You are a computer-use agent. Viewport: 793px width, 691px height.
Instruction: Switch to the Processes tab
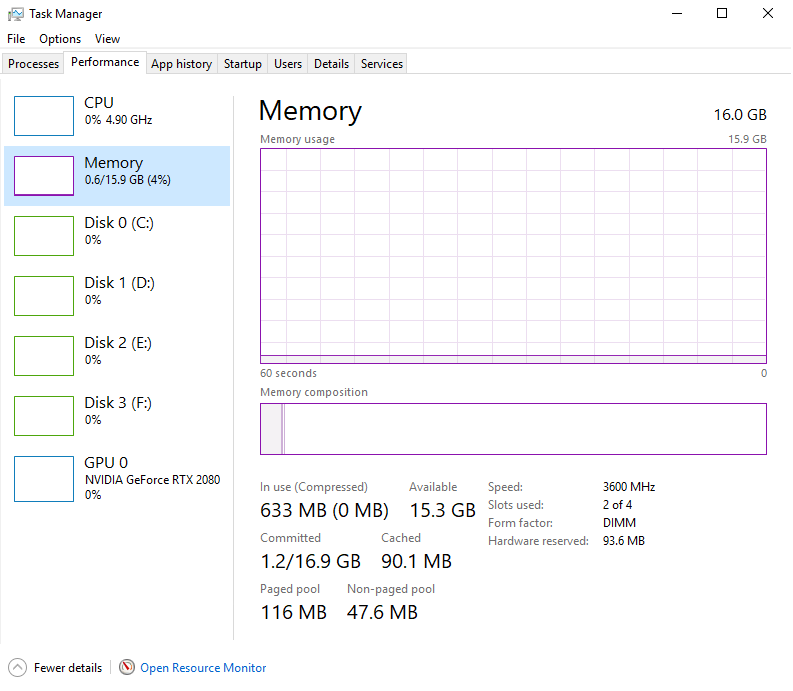pyautogui.click(x=33, y=64)
